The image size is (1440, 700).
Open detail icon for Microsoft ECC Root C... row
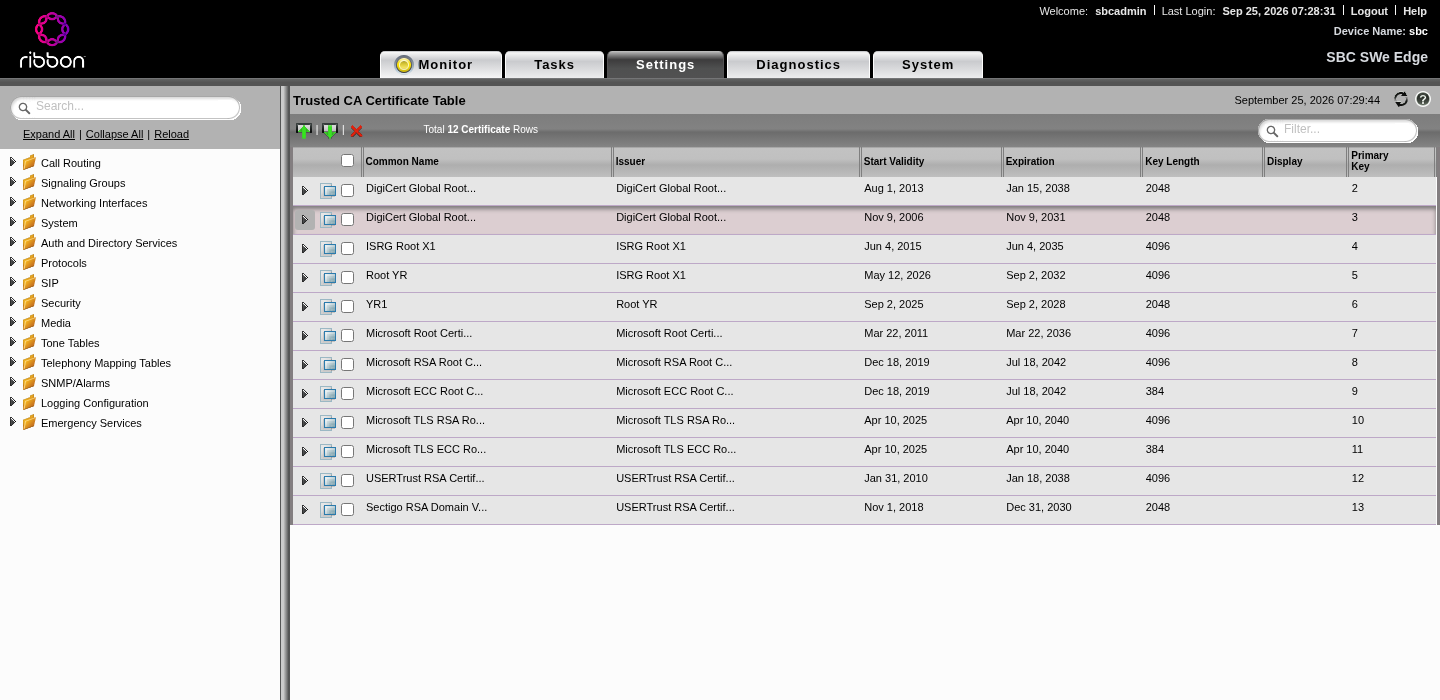click(x=328, y=393)
